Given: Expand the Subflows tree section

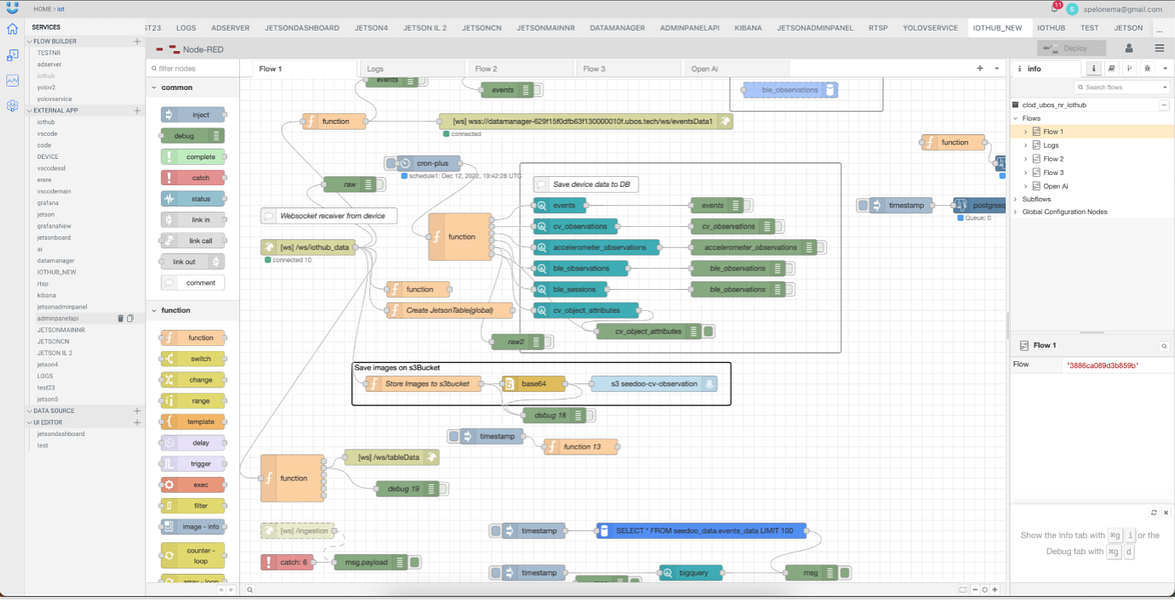Looking at the screenshot, I should [x=1016, y=199].
